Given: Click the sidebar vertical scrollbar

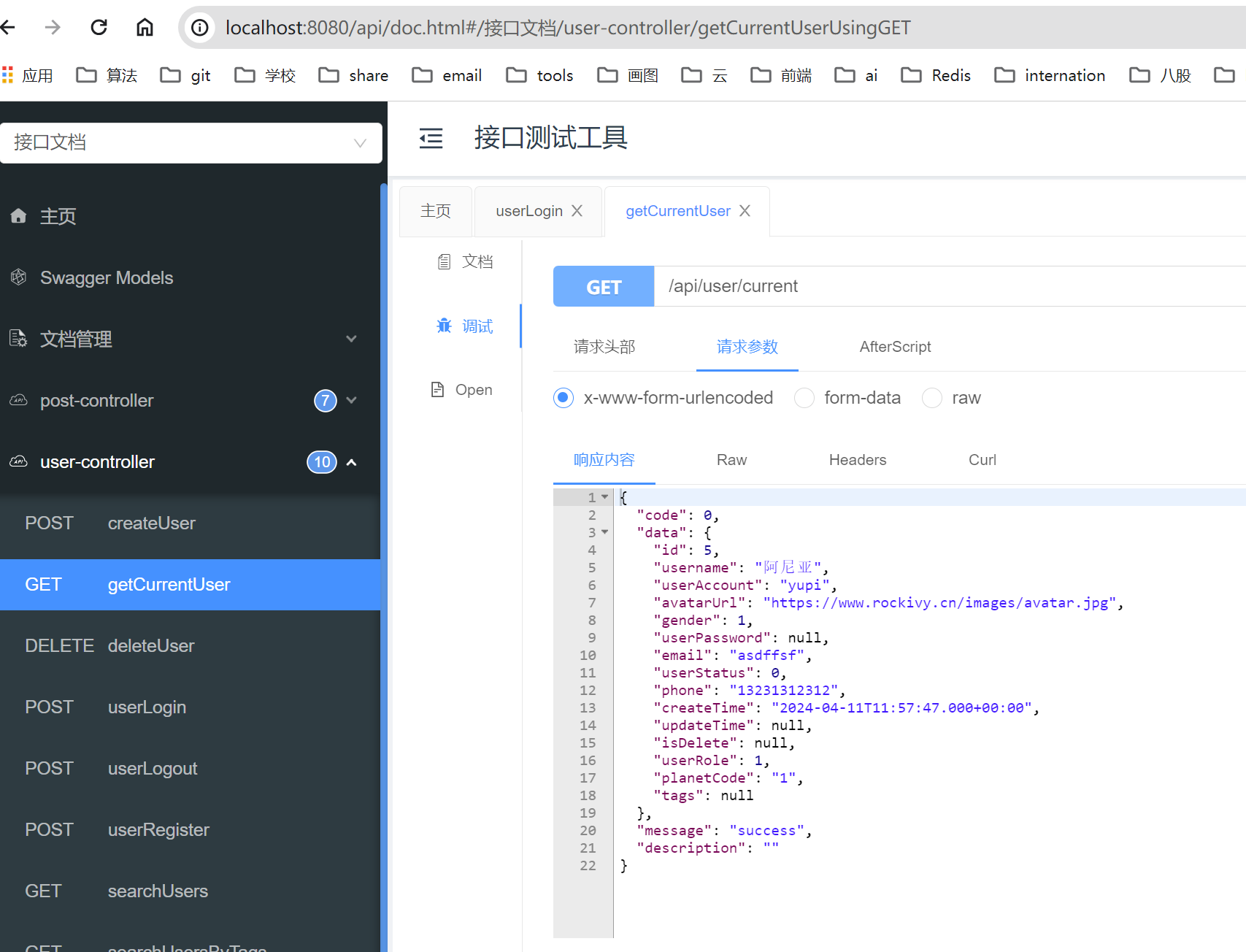Looking at the screenshot, I should (384, 567).
